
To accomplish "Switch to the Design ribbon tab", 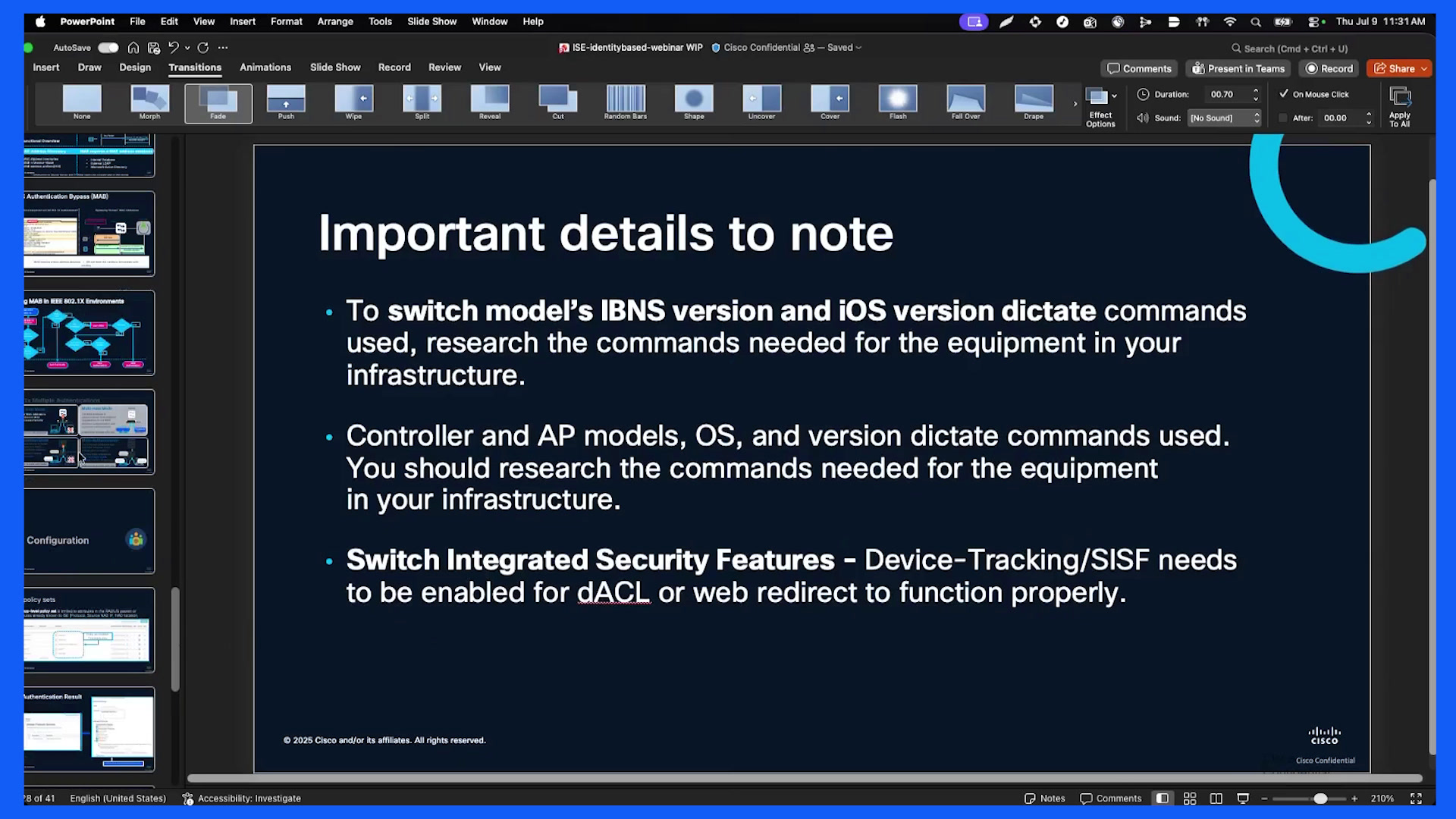I will pyautogui.click(x=135, y=67).
